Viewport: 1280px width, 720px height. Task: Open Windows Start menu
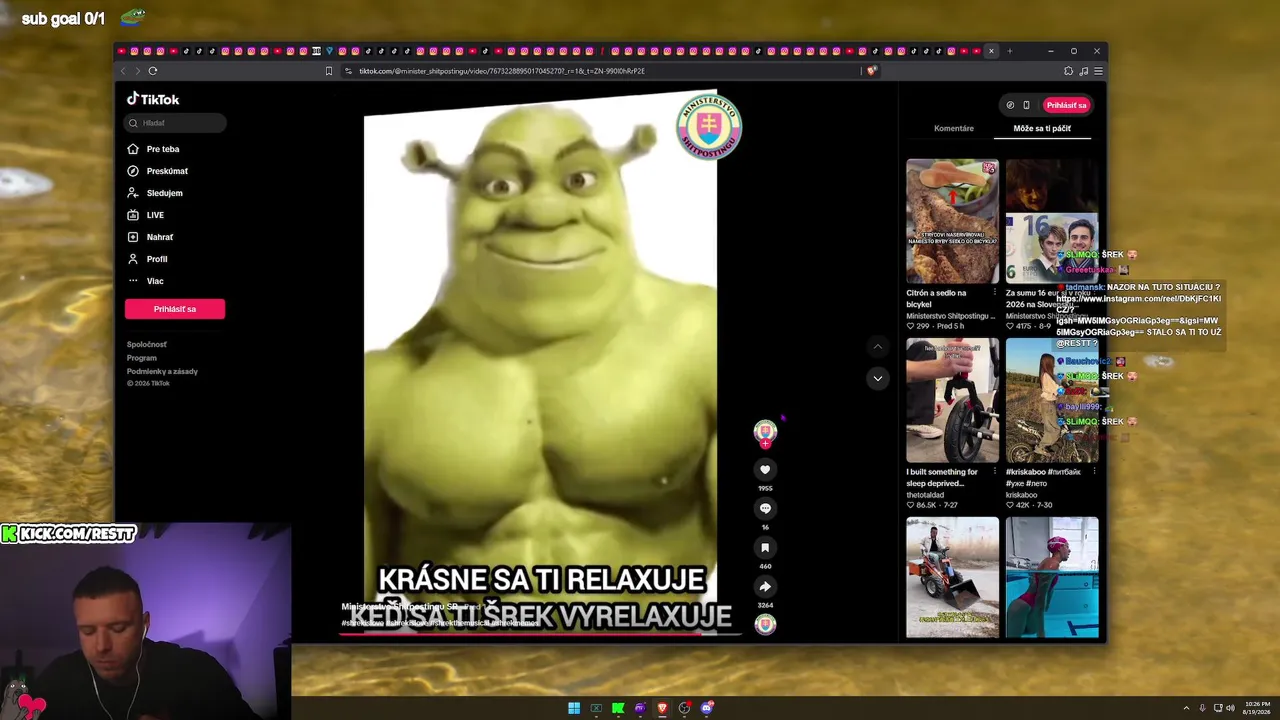(x=574, y=708)
